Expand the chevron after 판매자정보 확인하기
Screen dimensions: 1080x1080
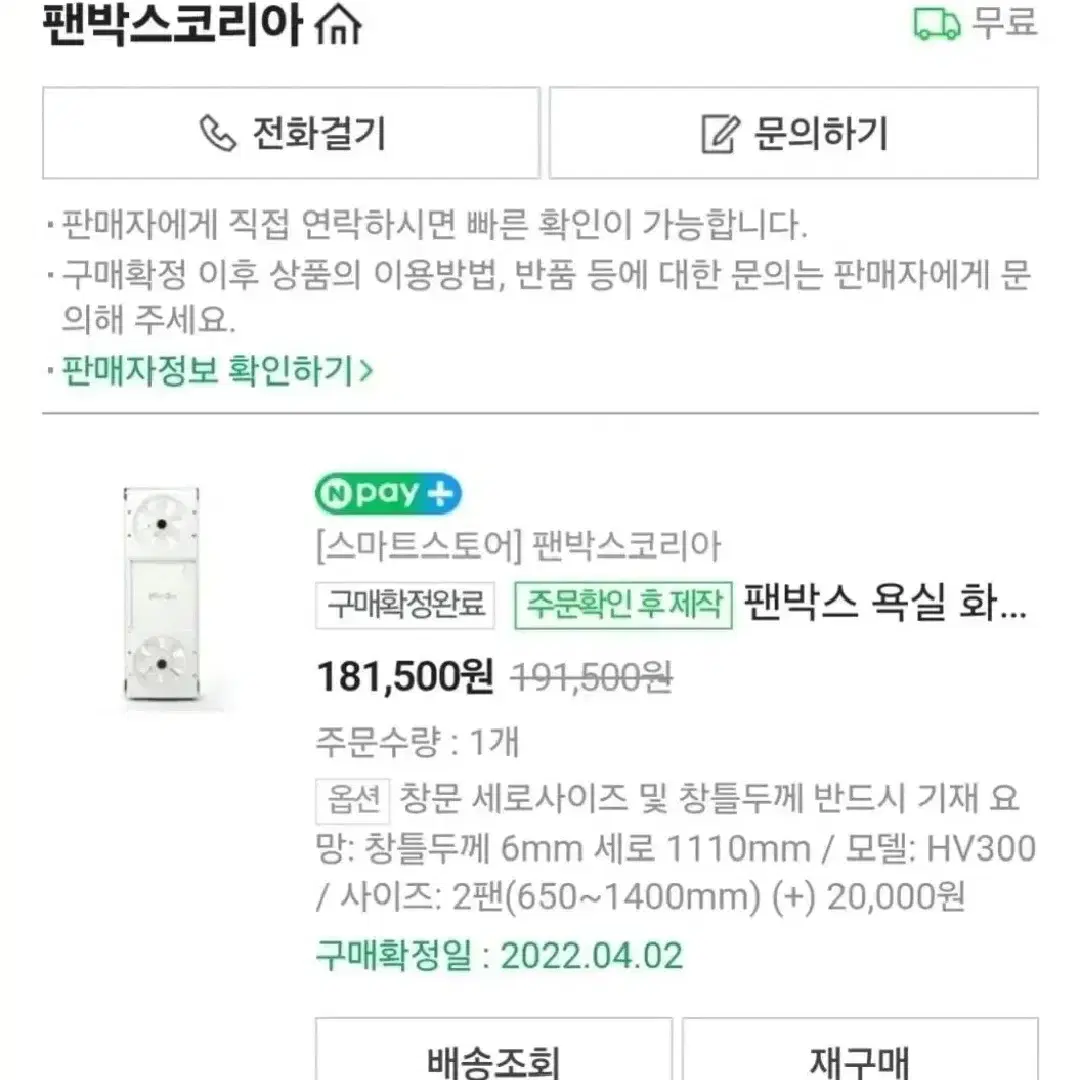[366, 371]
